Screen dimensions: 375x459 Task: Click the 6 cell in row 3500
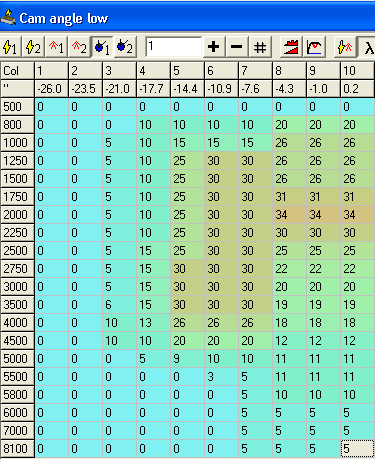(120, 305)
